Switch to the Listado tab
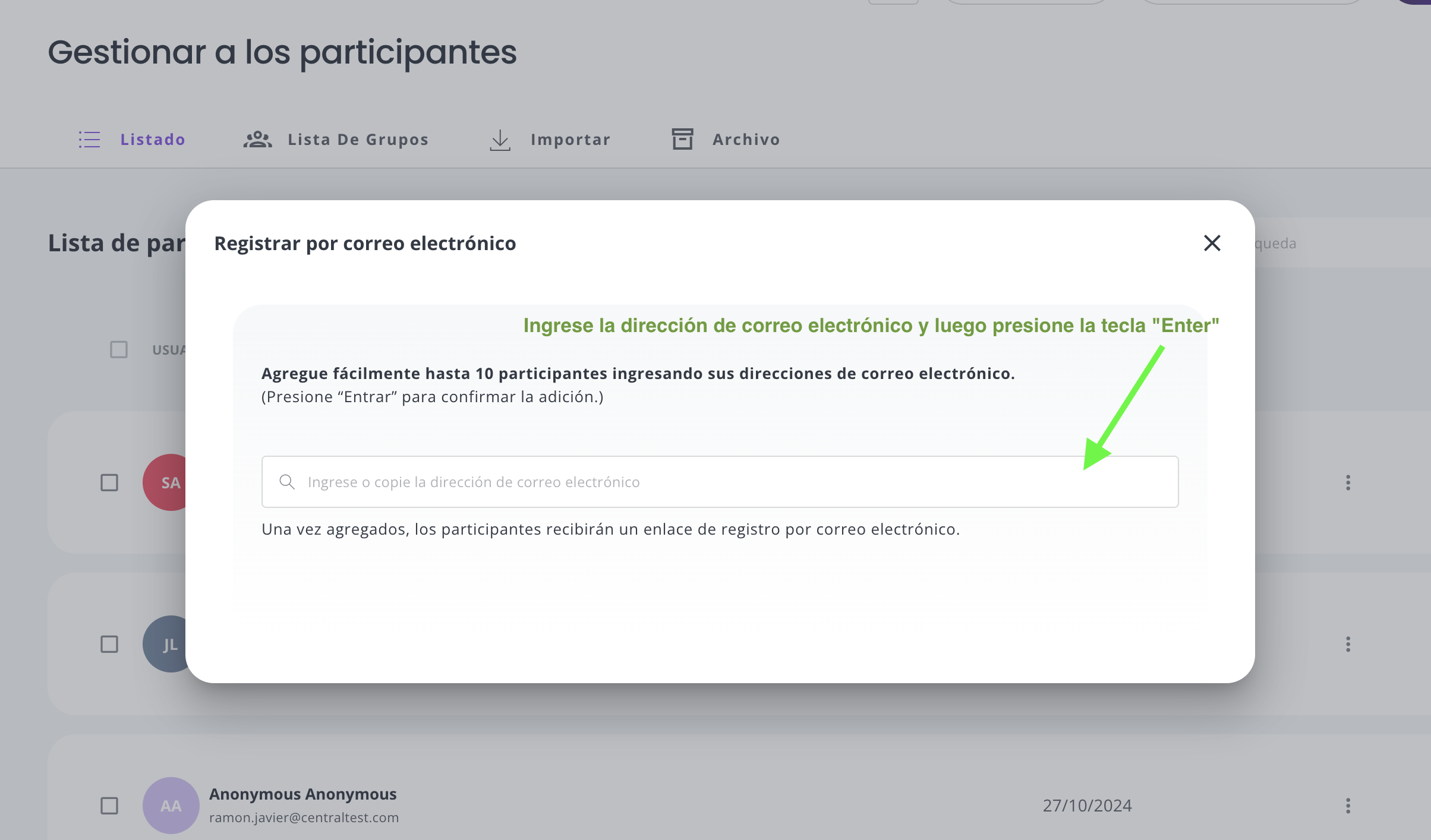This screenshot has height=840, width=1431. point(132,140)
